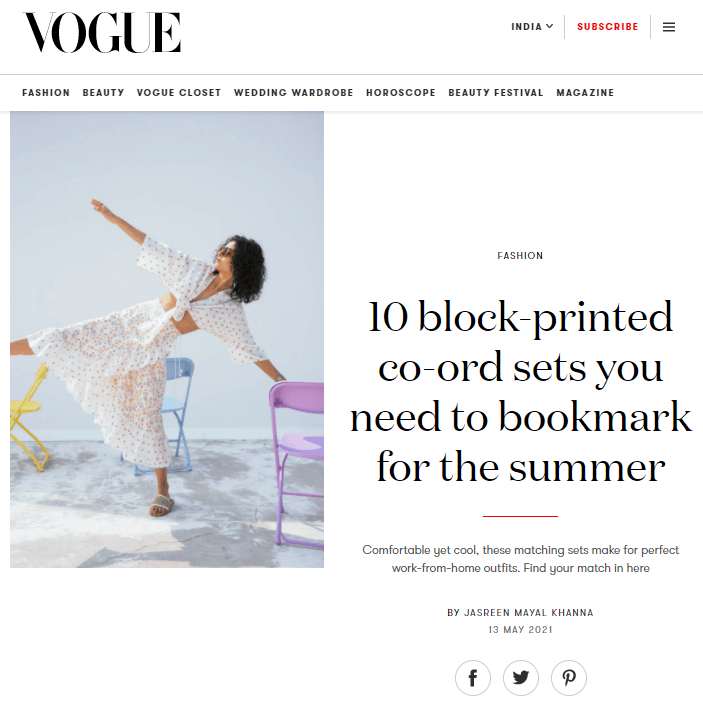
Task: Go to Beauty Festival page
Action: coord(496,93)
